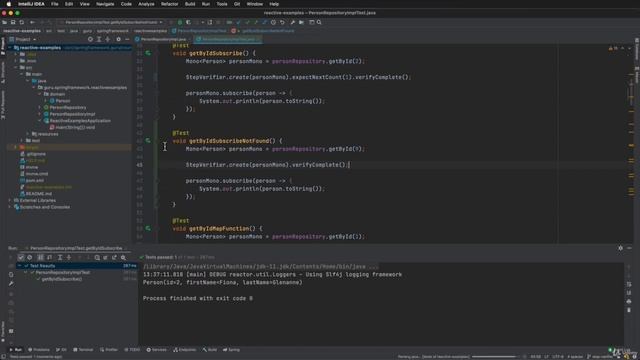This screenshot has width=640, height=360.
Task: Click progress bar in status bar
Action: point(494,357)
